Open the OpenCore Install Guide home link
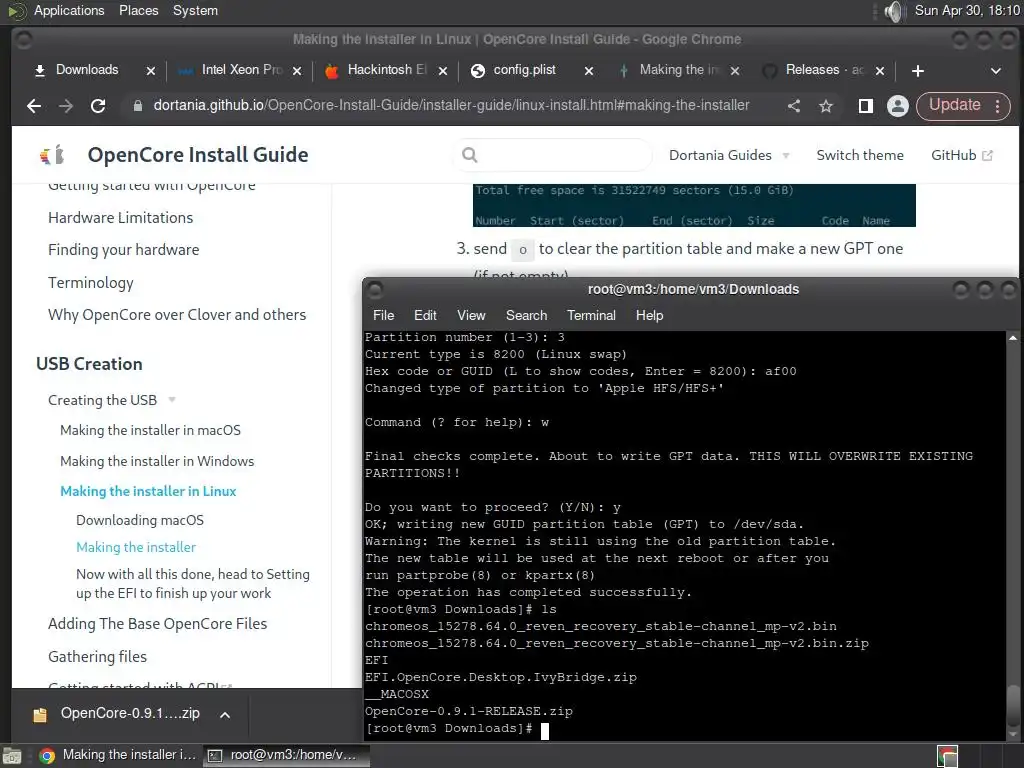 point(198,155)
